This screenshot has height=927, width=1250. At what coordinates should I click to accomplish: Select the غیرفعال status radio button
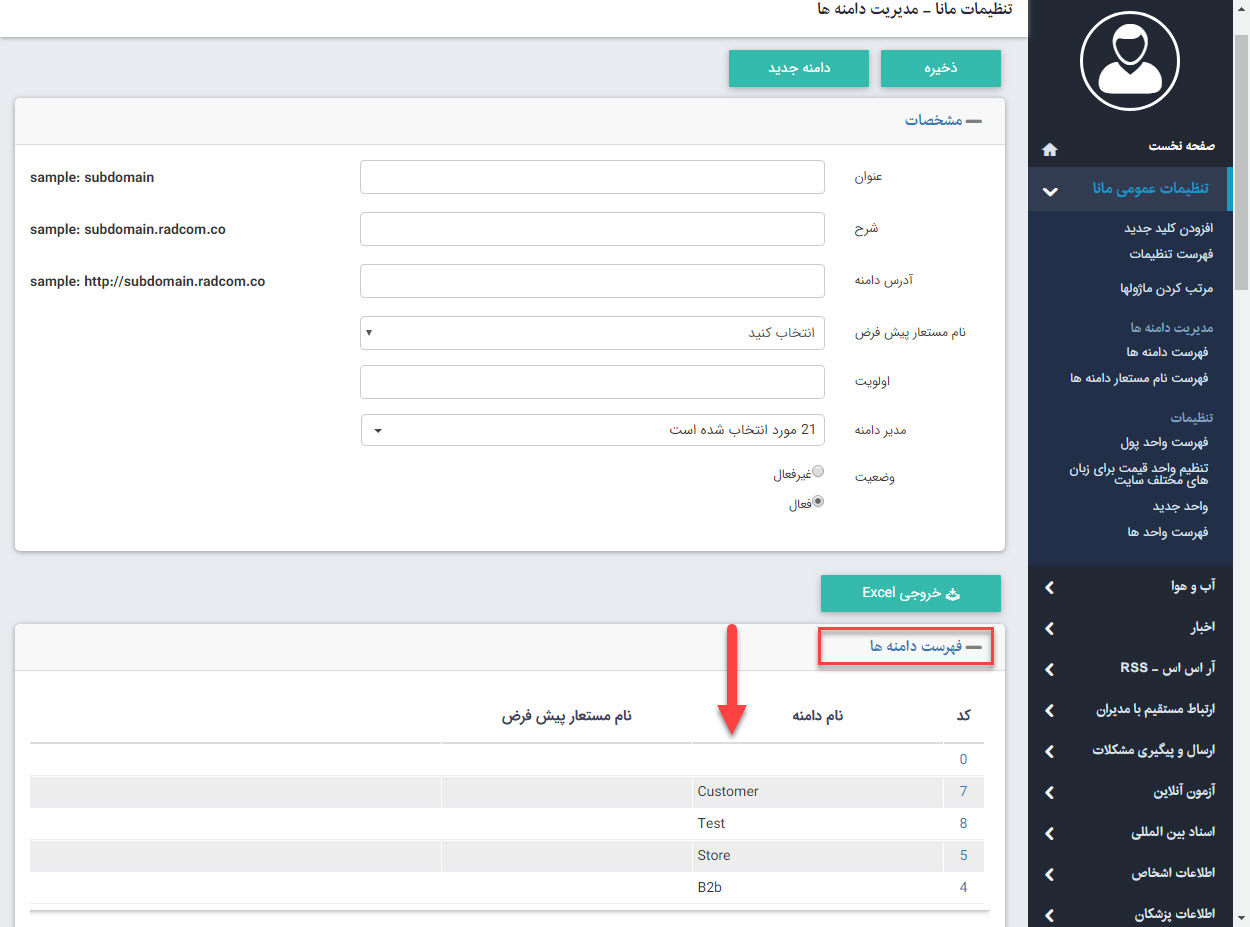click(x=818, y=471)
